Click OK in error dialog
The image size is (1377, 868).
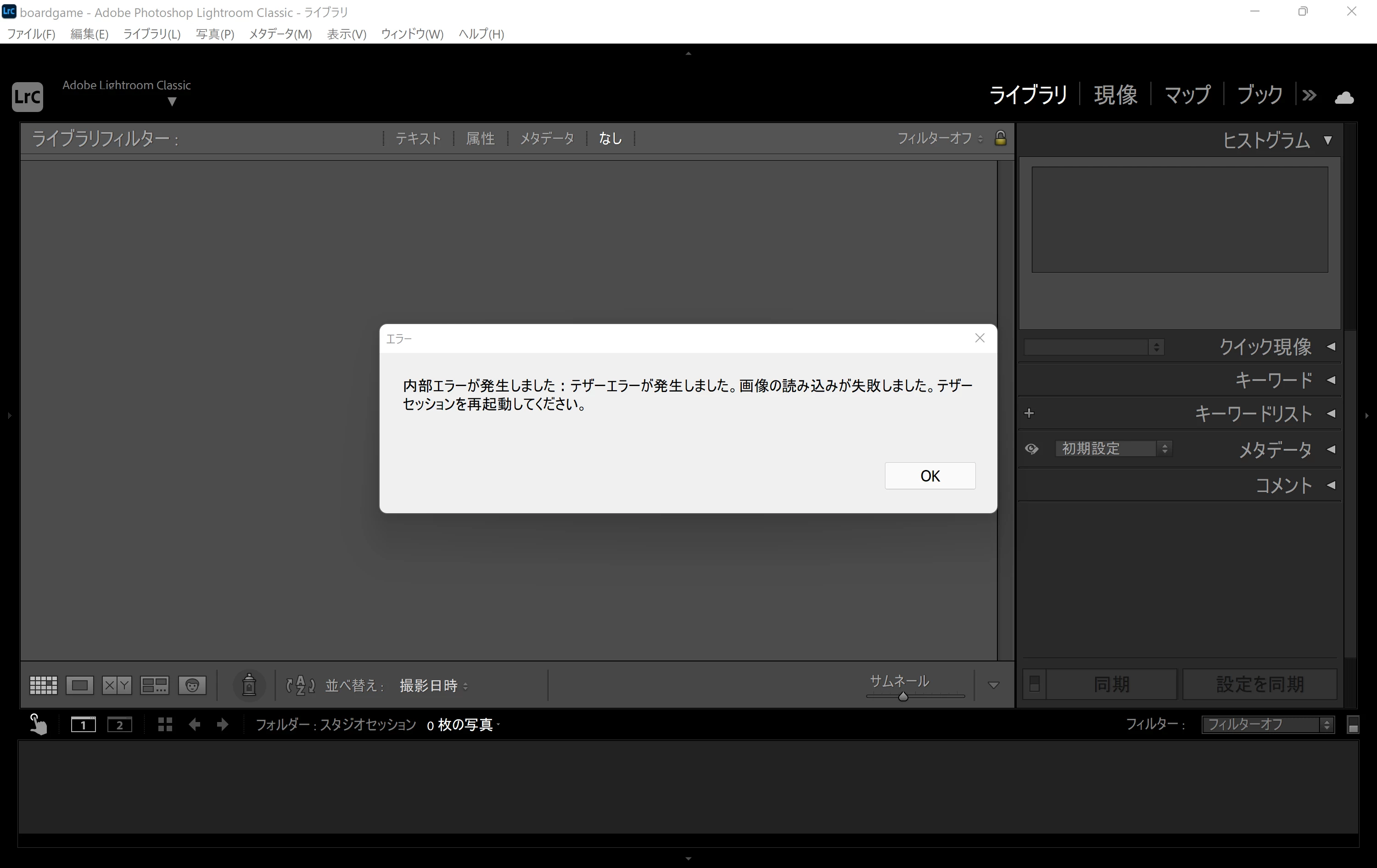[x=930, y=476]
